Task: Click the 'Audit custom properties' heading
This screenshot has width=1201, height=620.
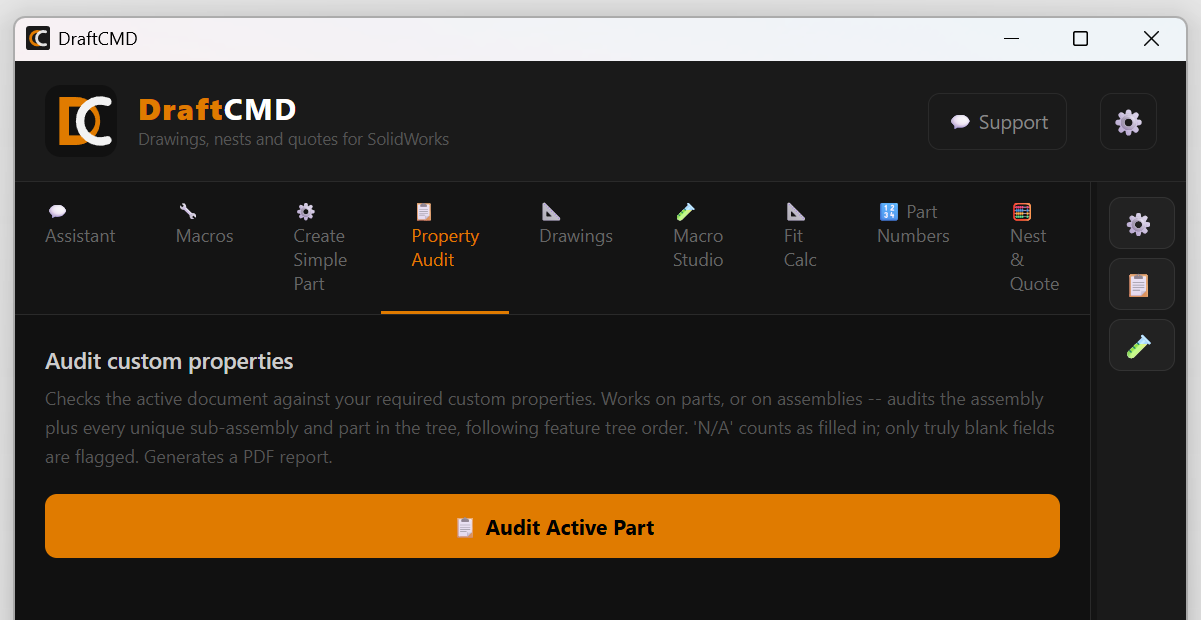Action: pyautogui.click(x=169, y=361)
